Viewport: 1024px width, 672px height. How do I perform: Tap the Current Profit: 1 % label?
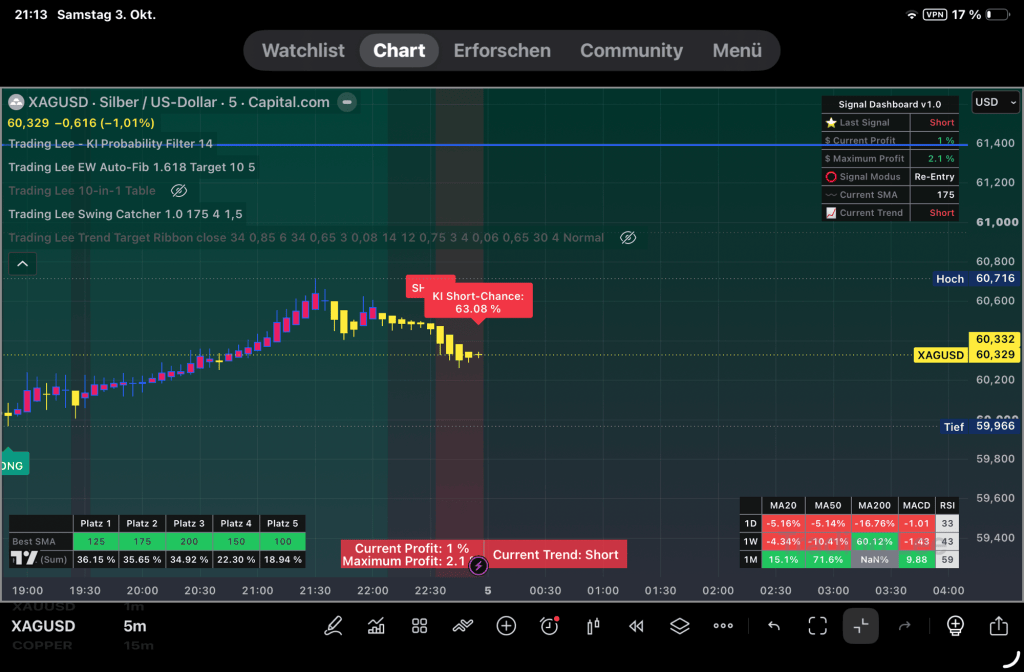[411, 548]
